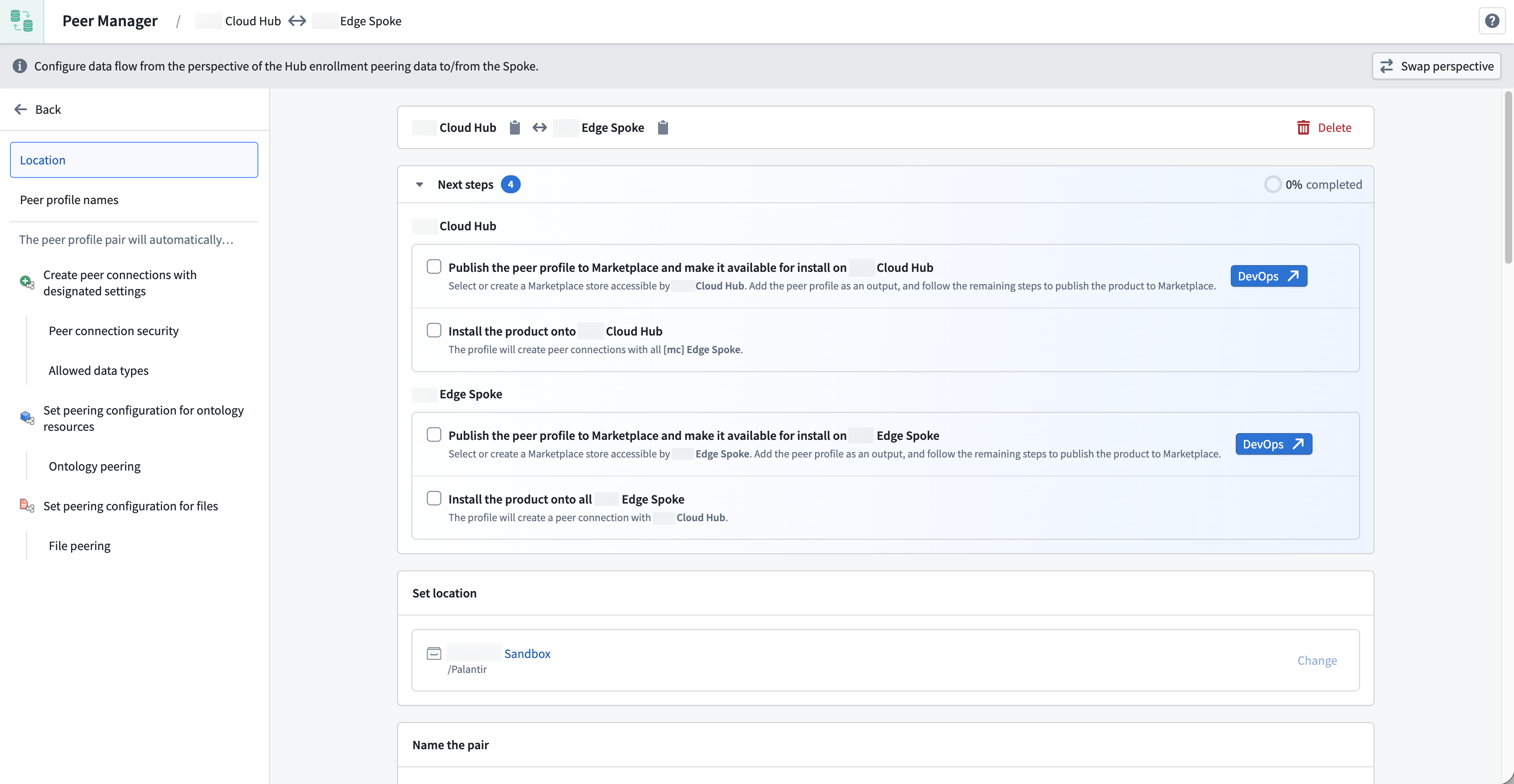Check Install the product onto Cloud Hub
Screen dimensions: 1514x784
[434, 330]
